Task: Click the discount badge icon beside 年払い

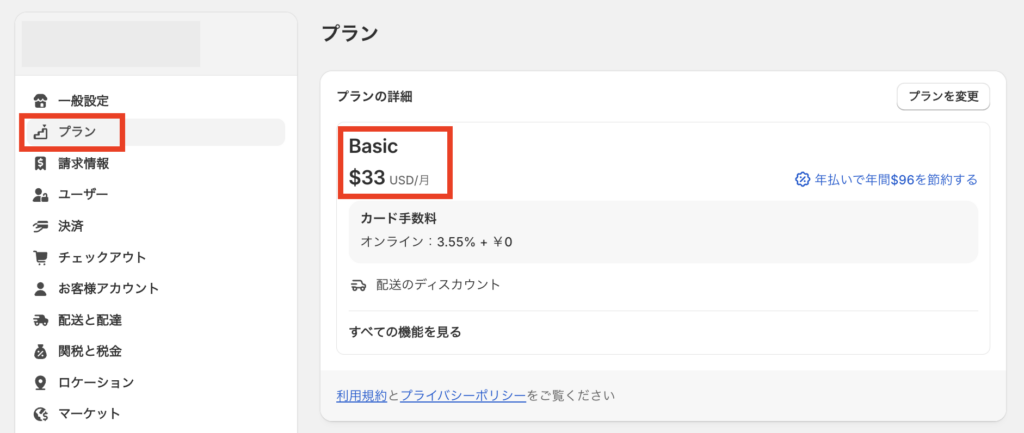Action: [802, 180]
